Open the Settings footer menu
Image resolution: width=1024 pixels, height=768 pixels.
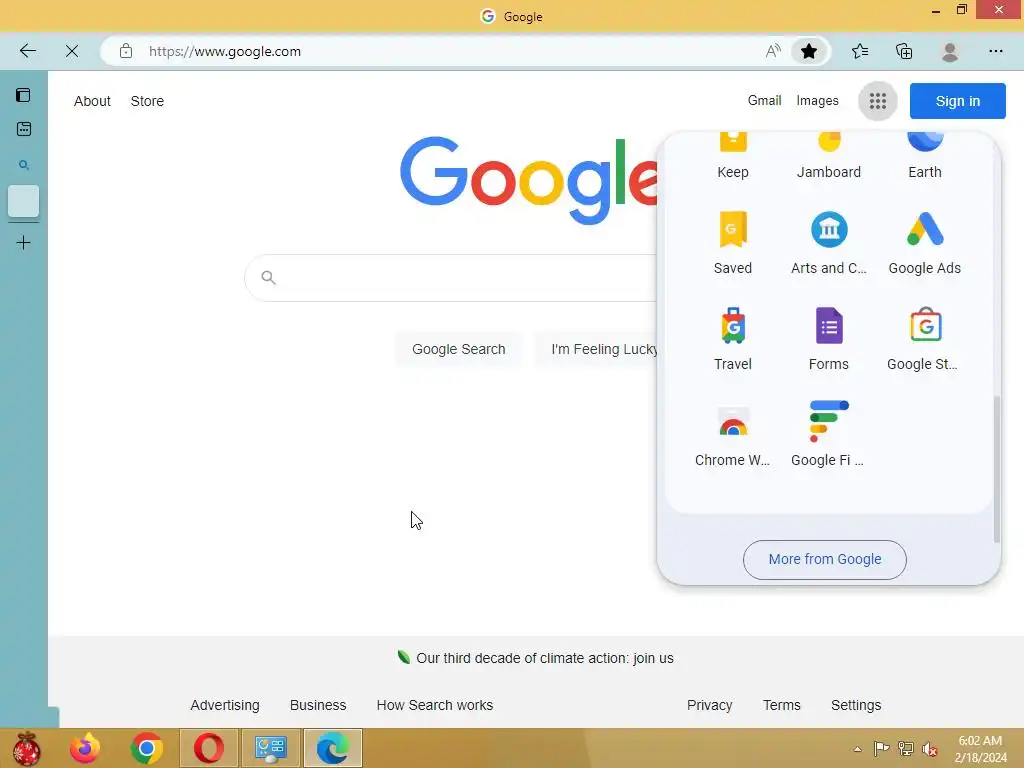pos(856,705)
